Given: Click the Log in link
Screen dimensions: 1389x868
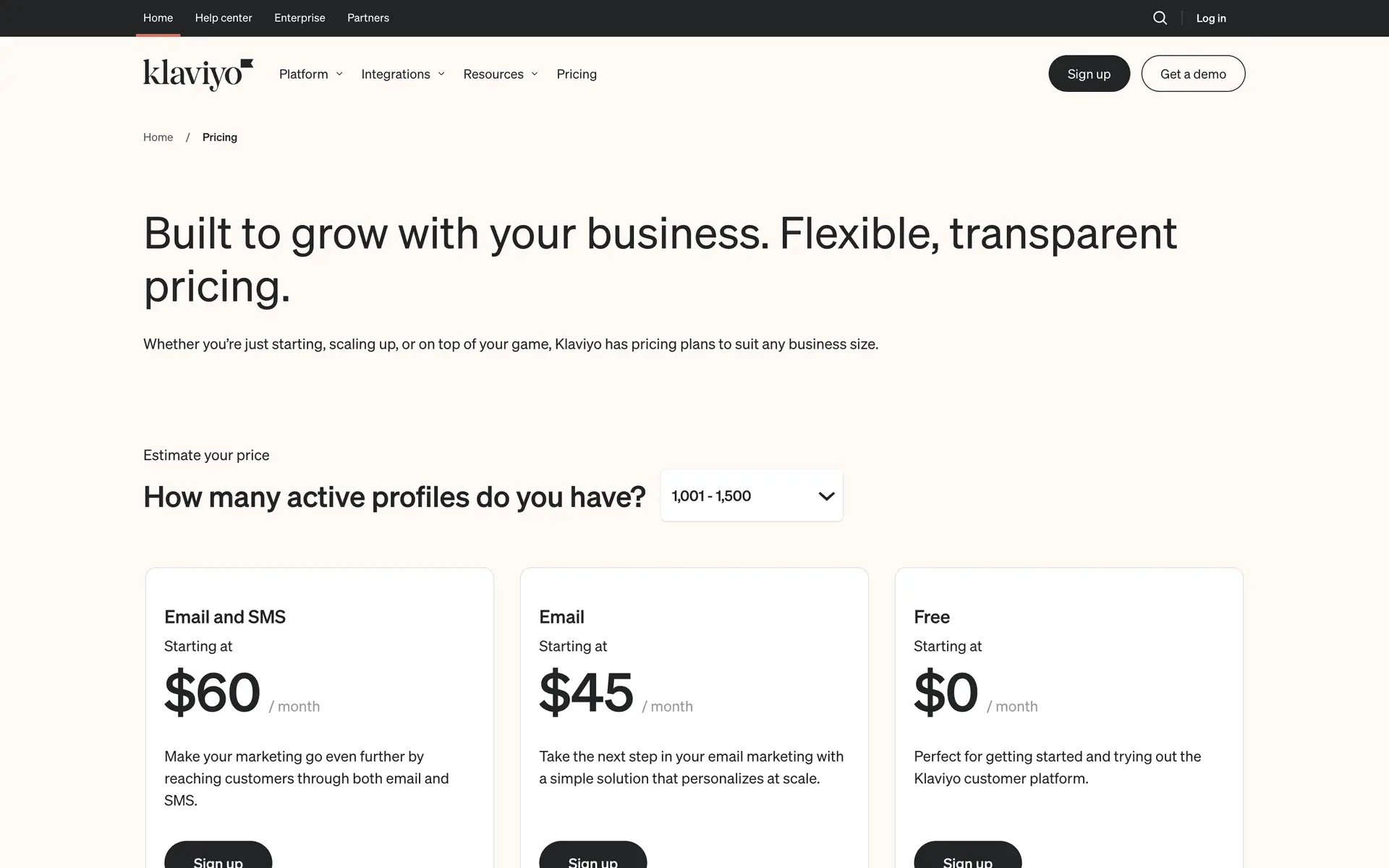Looking at the screenshot, I should click(1211, 18).
